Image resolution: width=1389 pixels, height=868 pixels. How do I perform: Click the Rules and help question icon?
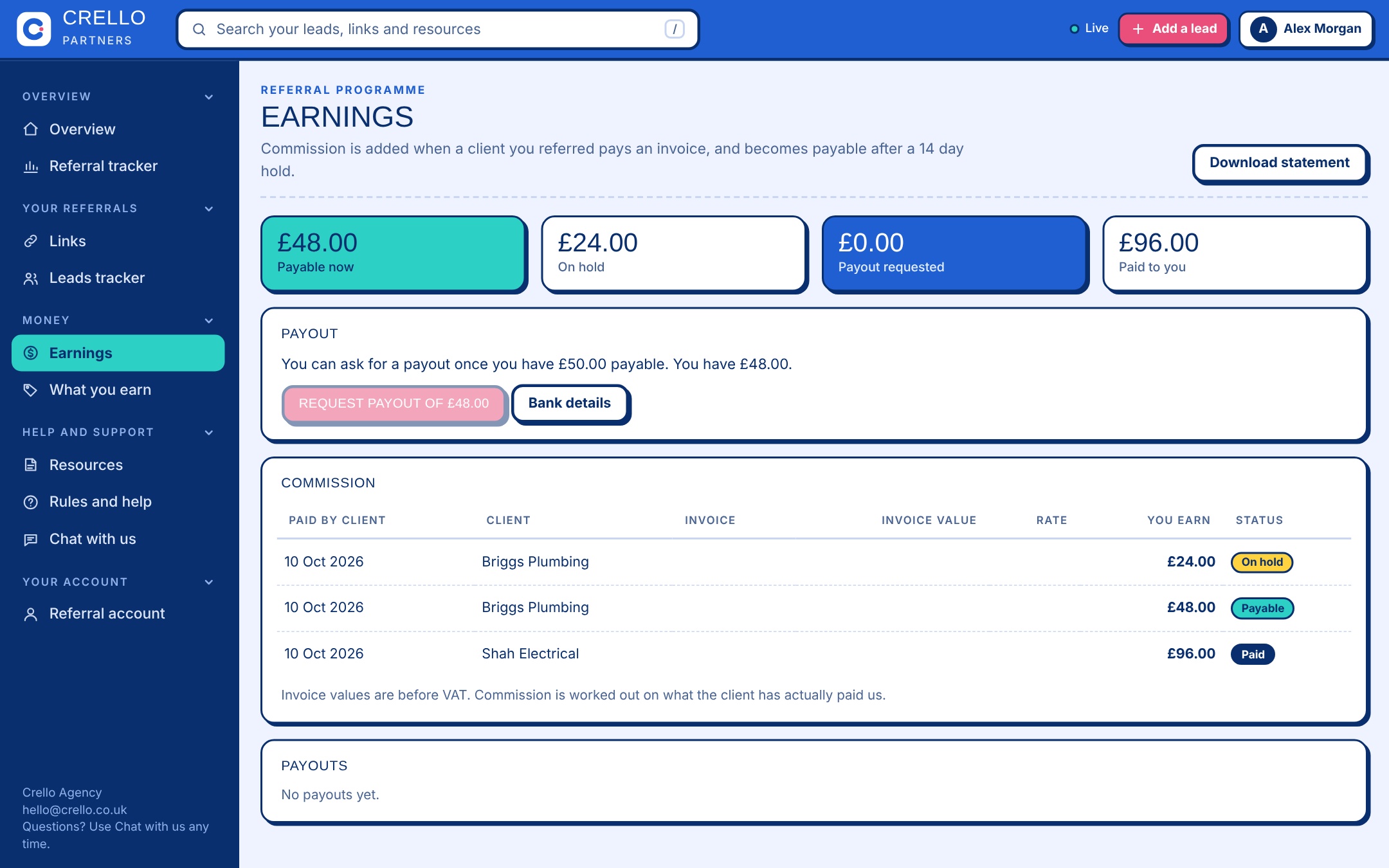click(30, 502)
